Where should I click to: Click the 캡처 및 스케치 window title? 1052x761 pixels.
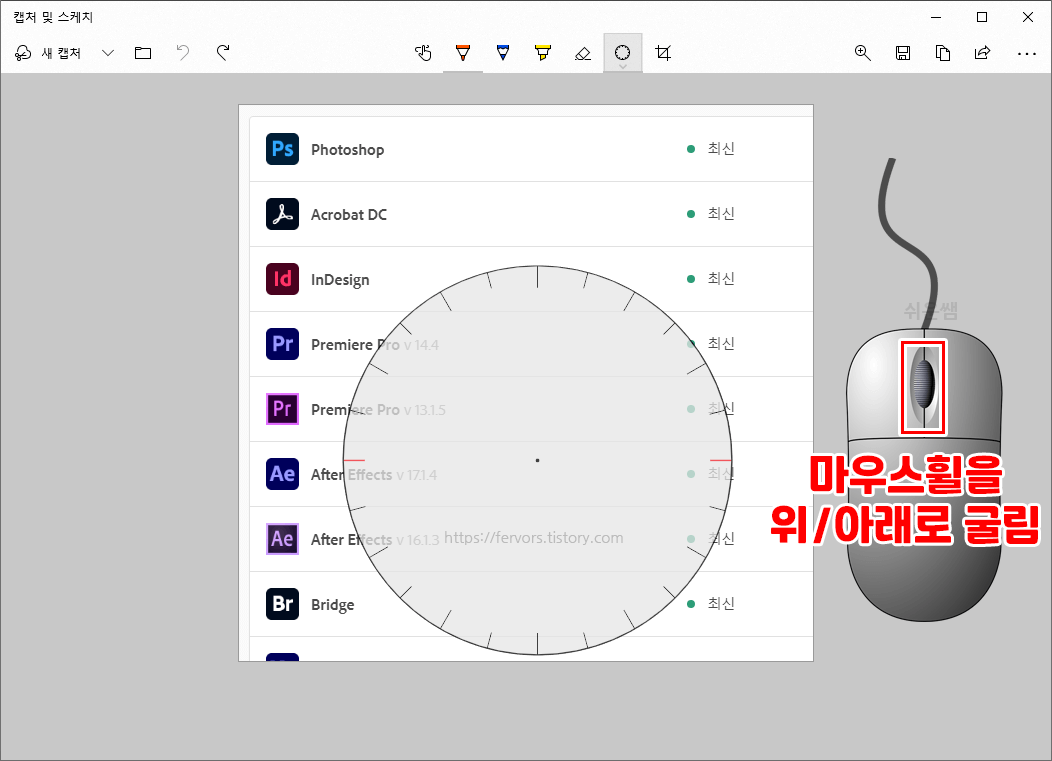(x=53, y=17)
